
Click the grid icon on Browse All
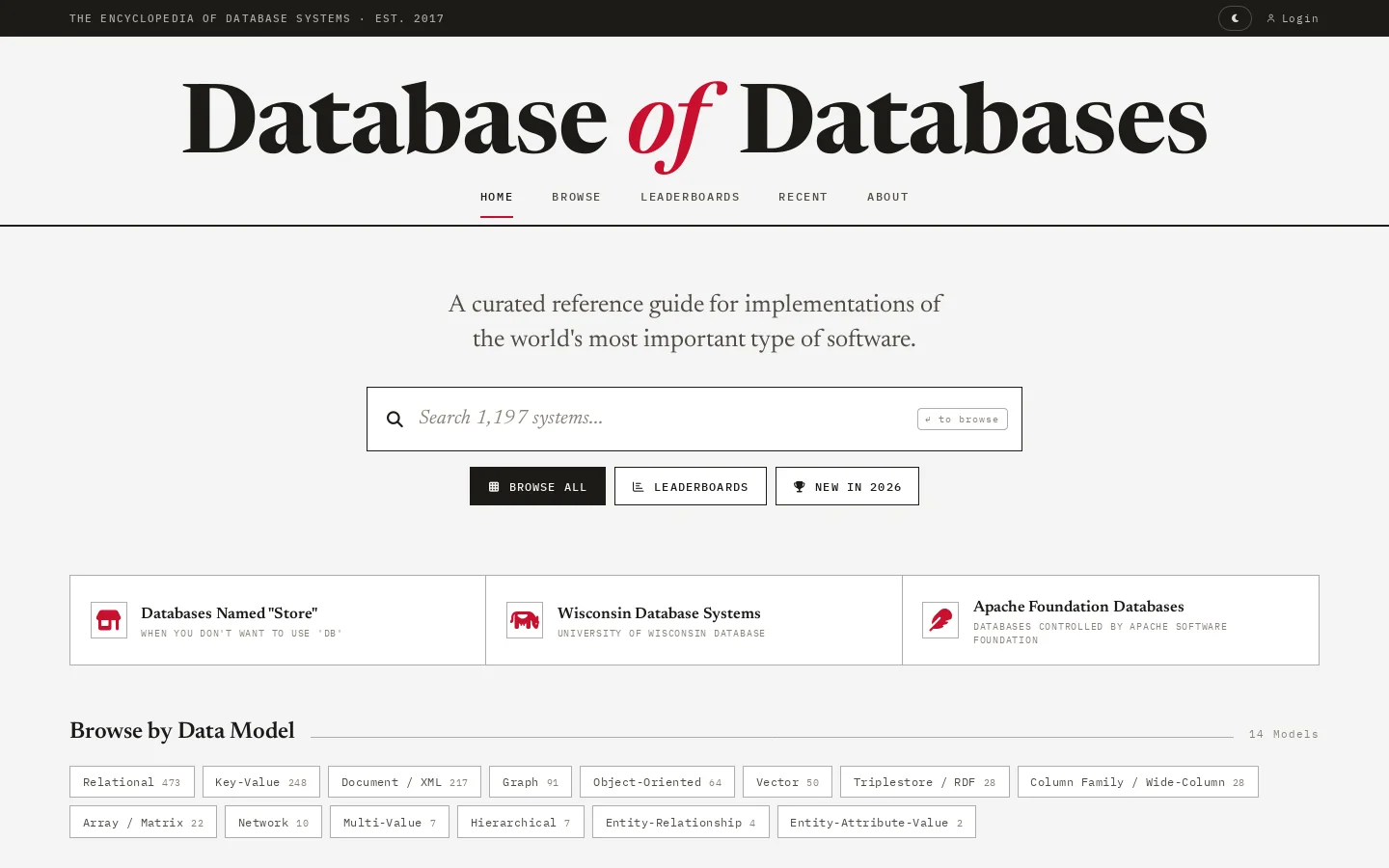pyautogui.click(x=494, y=487)
